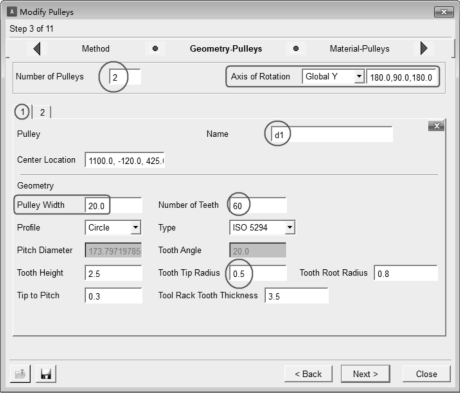
Task: Click the Back button
Action: pos(308,374)
